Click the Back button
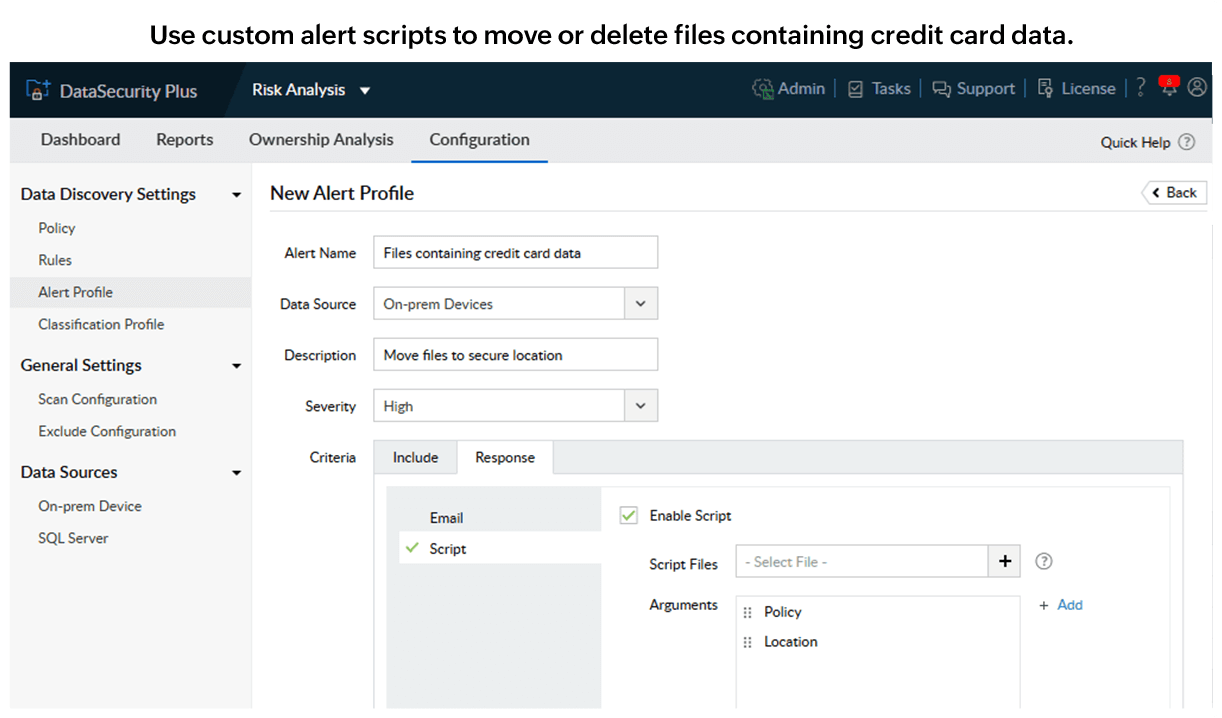This screenshot has height=718, width=1222. tap(1174, 193)
